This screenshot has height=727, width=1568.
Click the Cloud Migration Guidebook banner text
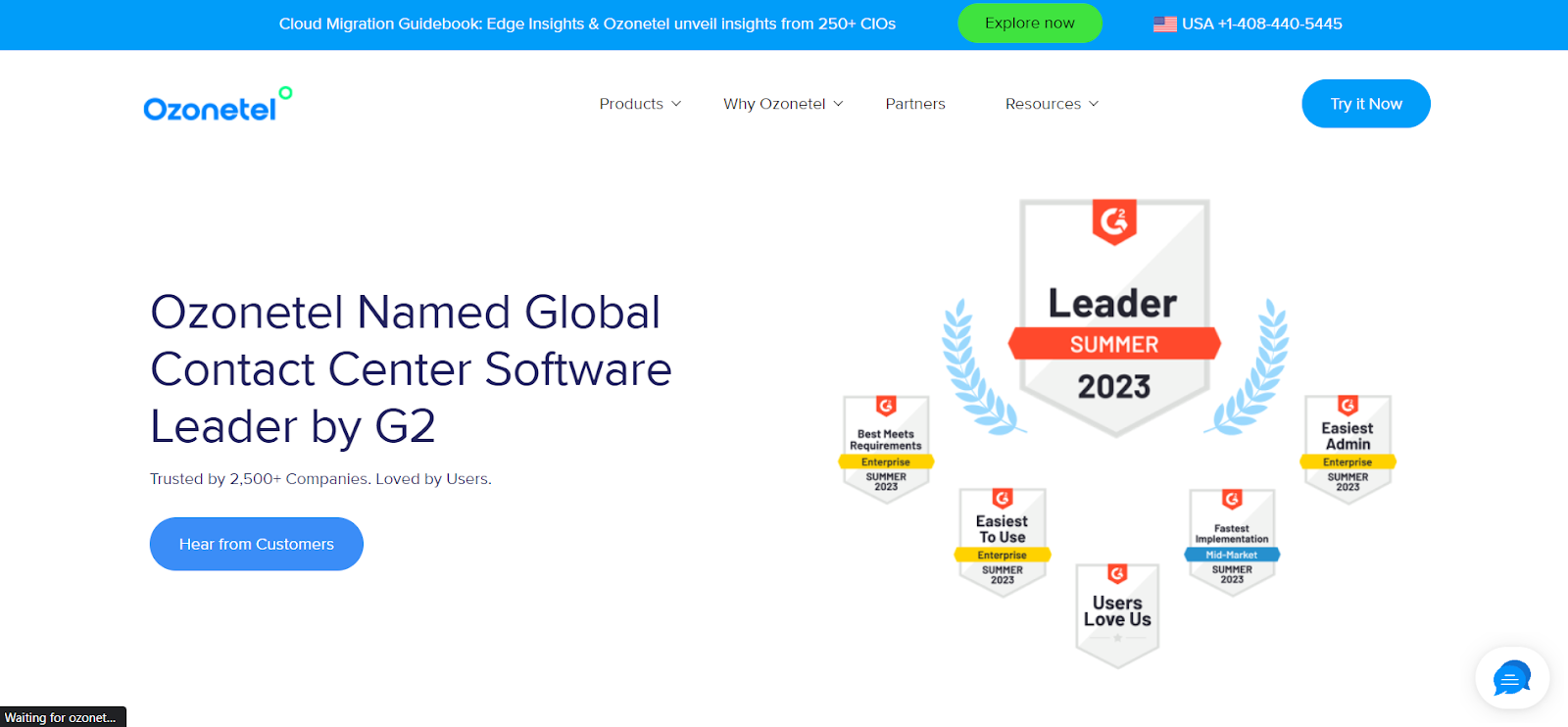coord(587,24)
